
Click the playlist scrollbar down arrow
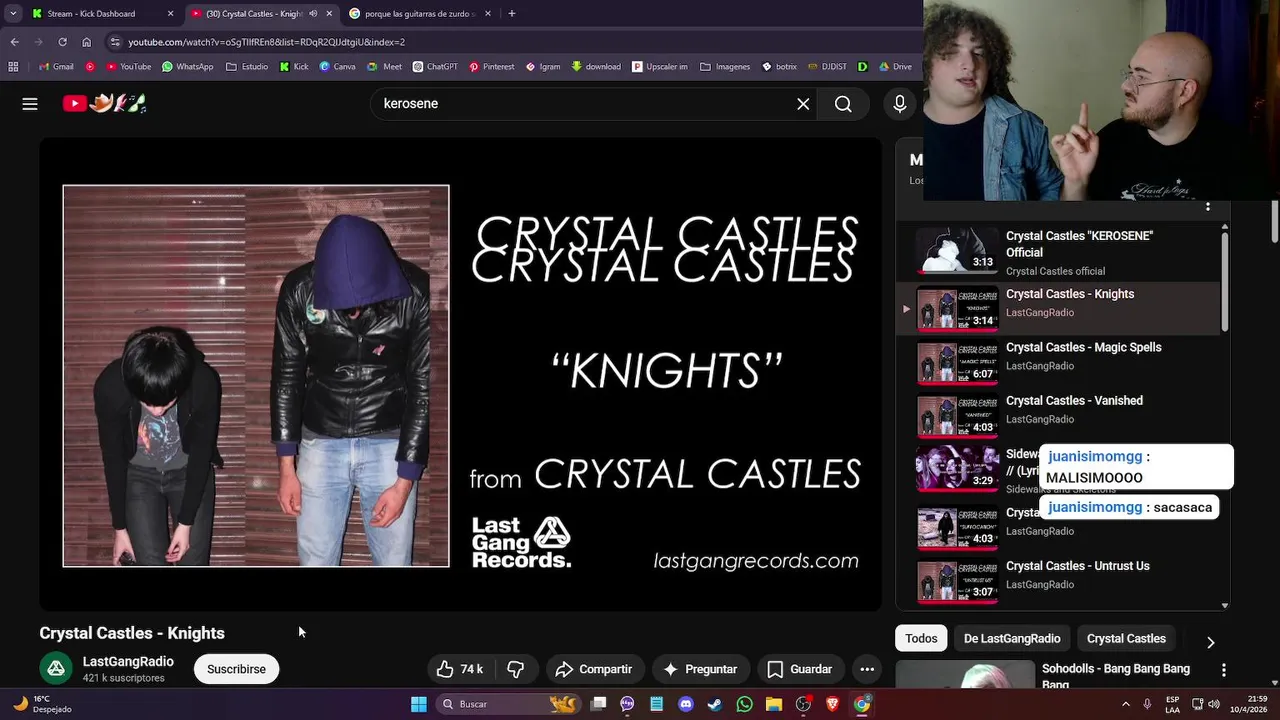[x=1225, y=605]
